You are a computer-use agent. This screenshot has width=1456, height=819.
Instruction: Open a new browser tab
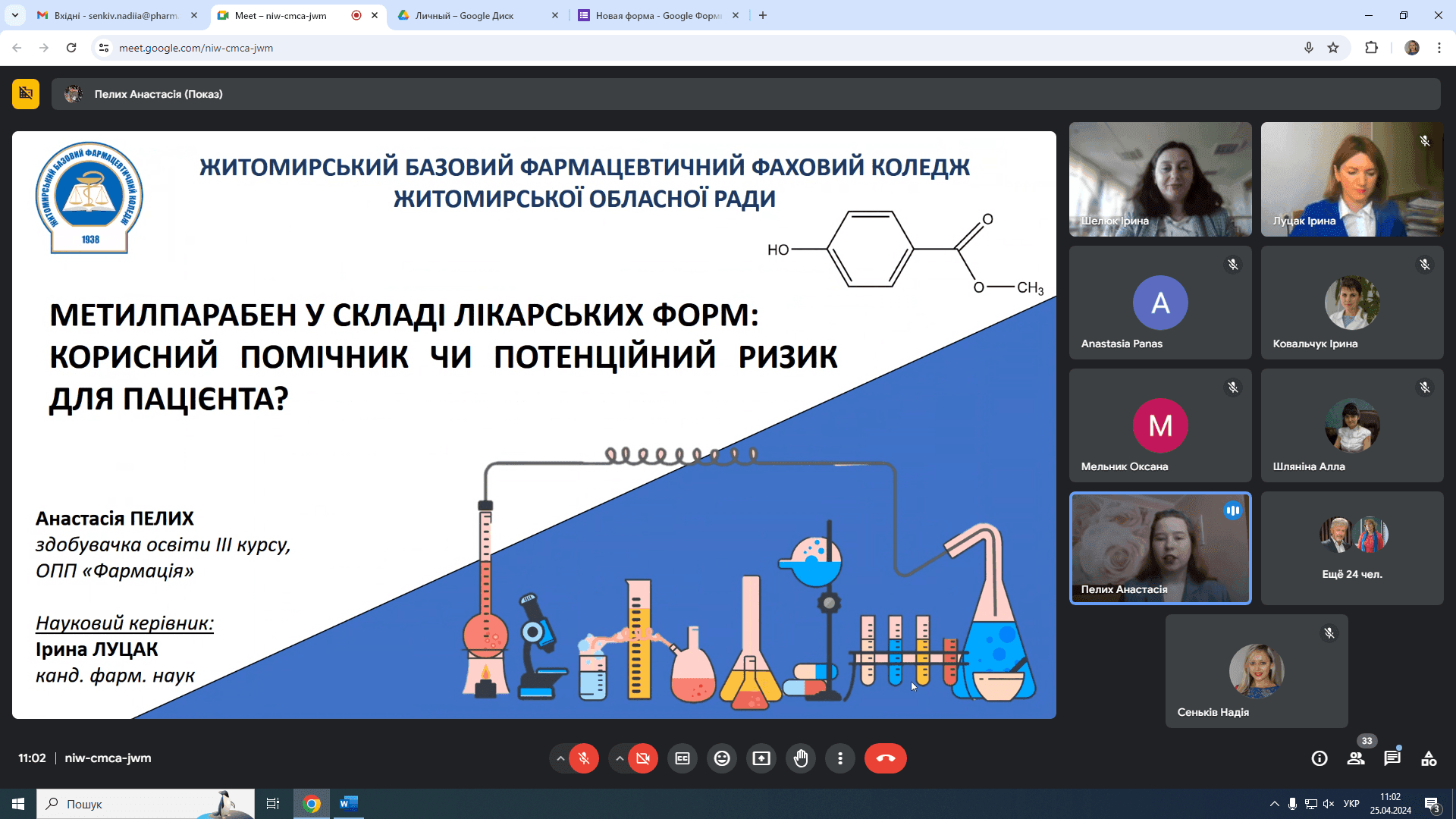[763, 15]
